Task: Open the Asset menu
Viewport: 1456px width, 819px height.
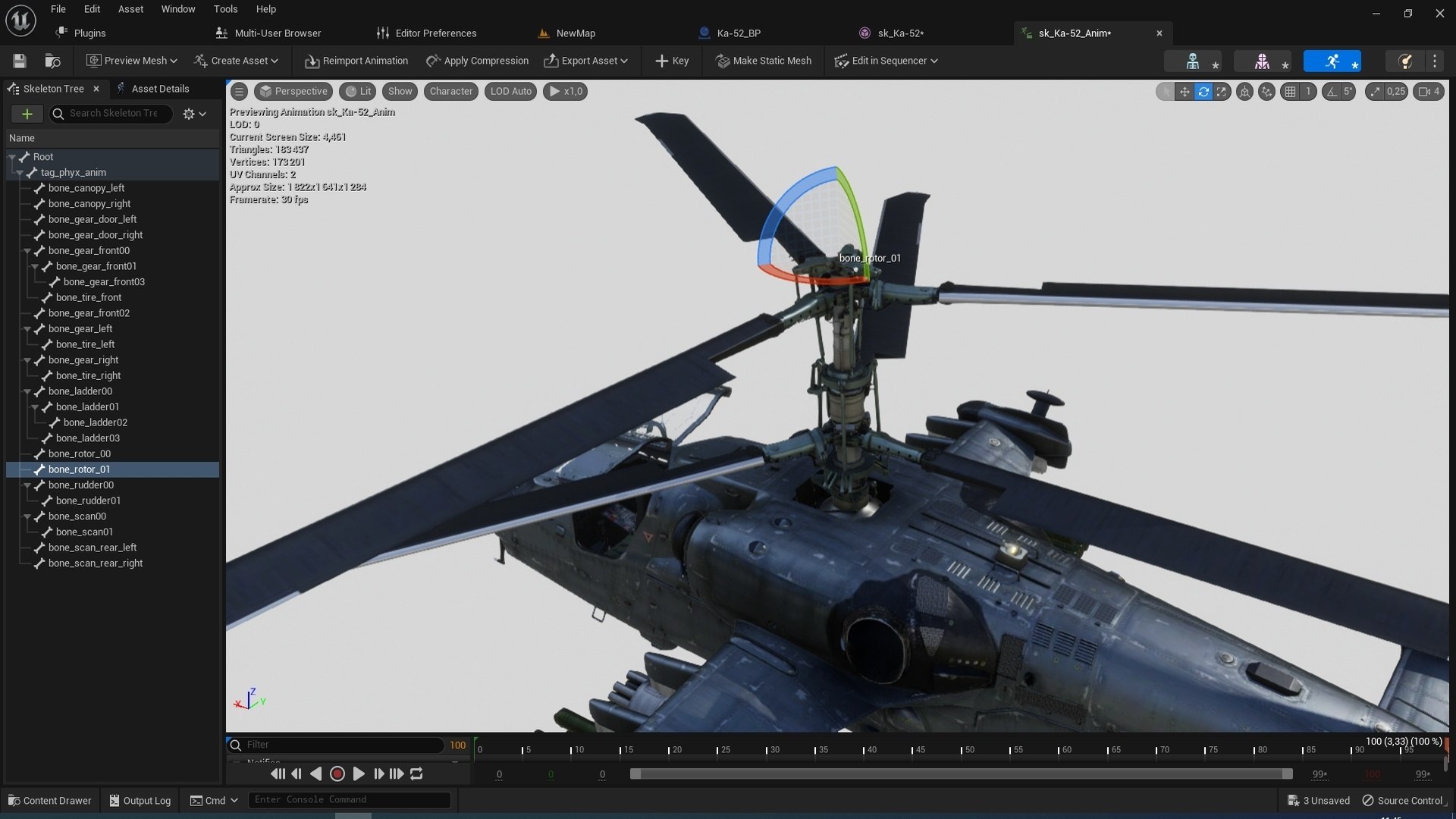Action: (x=130, y=9)
